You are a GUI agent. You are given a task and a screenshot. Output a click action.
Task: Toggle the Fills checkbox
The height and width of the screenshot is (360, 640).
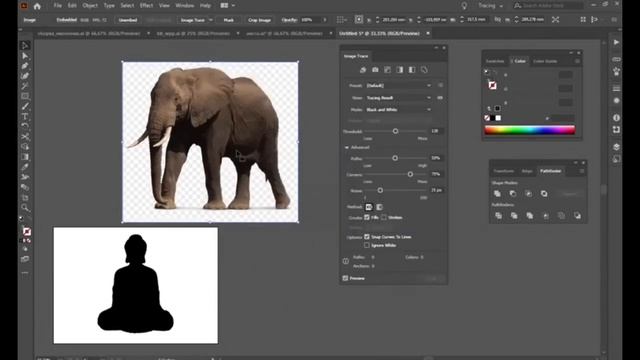pyautogui.click(x=367, y=218)
